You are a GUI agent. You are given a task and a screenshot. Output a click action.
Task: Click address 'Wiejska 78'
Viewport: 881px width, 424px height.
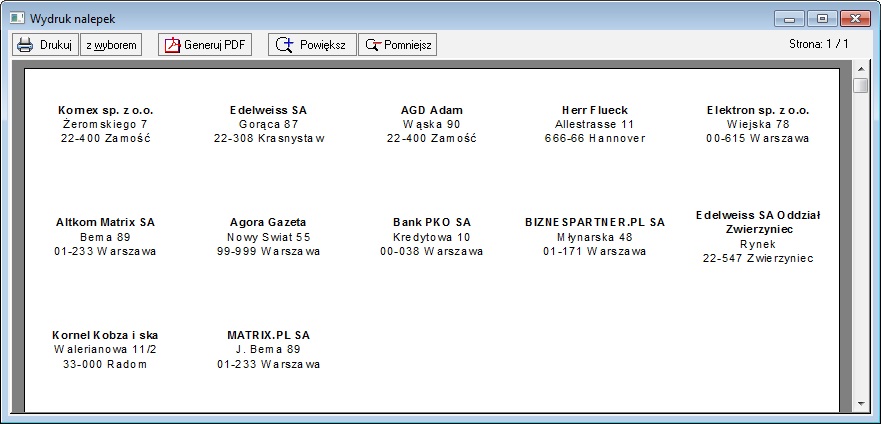pos(757,124)
